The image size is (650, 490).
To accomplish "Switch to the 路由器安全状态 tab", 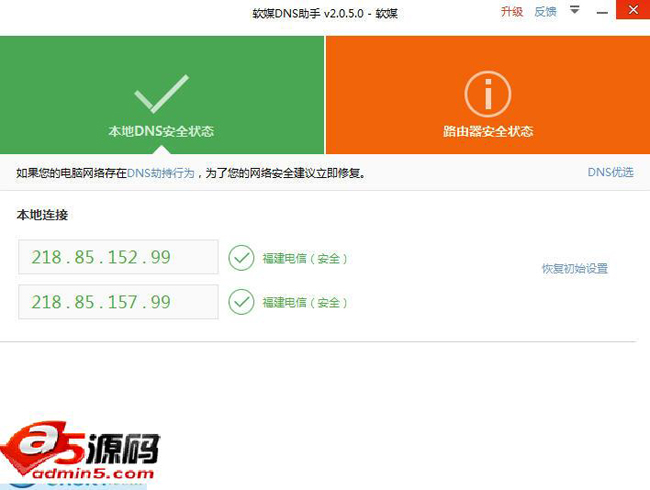I will coord(488,95).
